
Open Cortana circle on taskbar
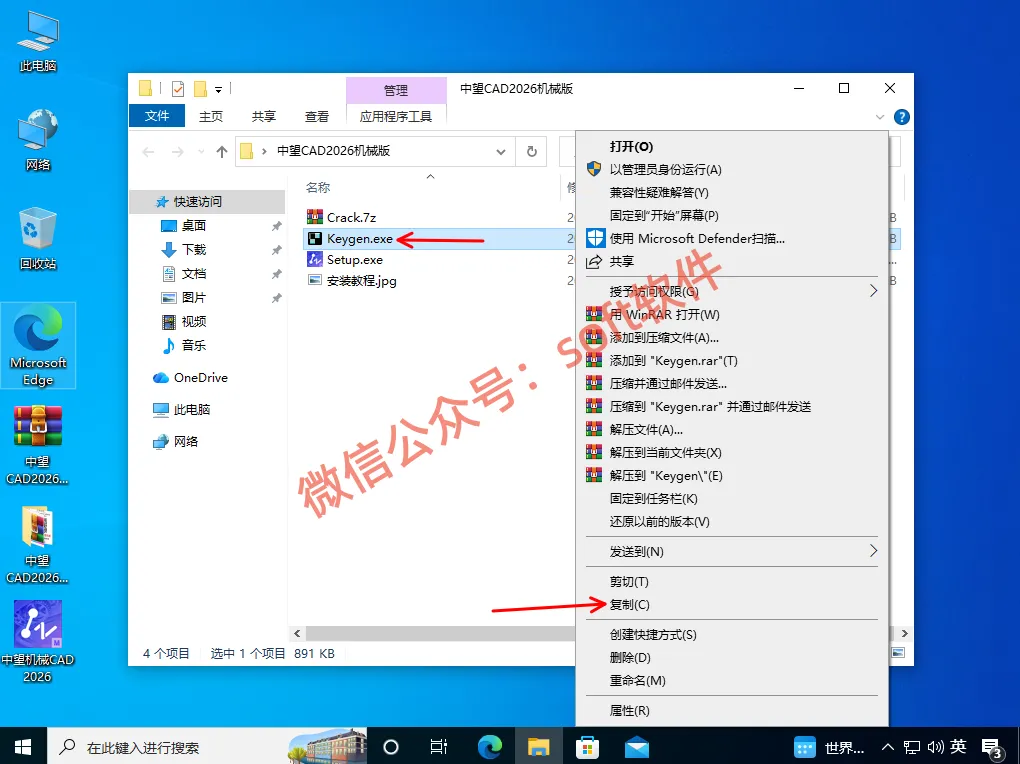pos(390,746)
